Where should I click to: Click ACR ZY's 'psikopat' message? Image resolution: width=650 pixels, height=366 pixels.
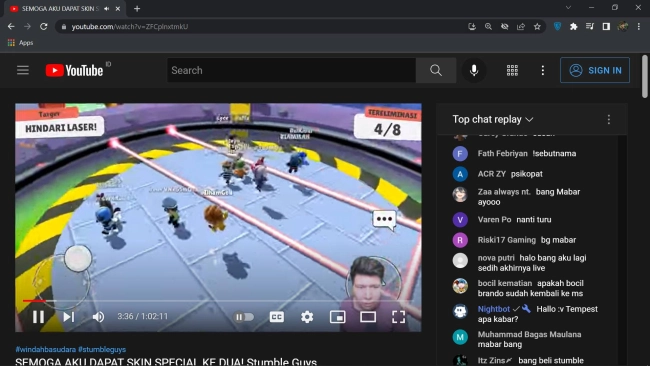pyautogui.click(x=526, y=174)
